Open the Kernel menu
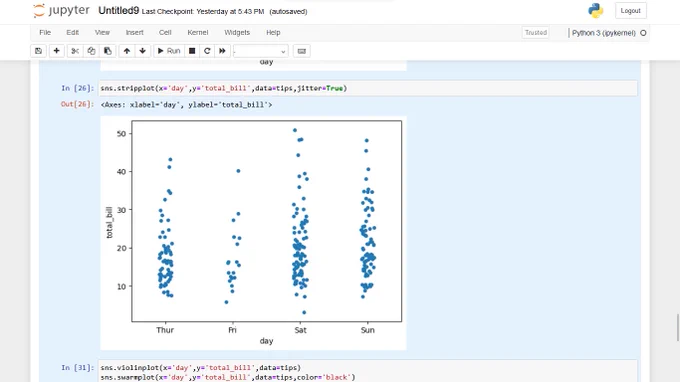680x382 pixels. [198, 33]
